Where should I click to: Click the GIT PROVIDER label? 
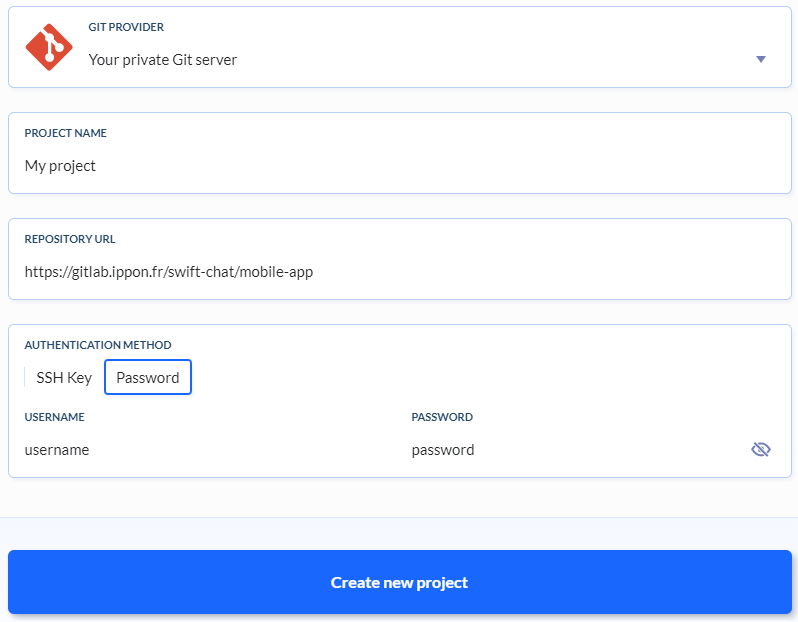click(126, 27)
